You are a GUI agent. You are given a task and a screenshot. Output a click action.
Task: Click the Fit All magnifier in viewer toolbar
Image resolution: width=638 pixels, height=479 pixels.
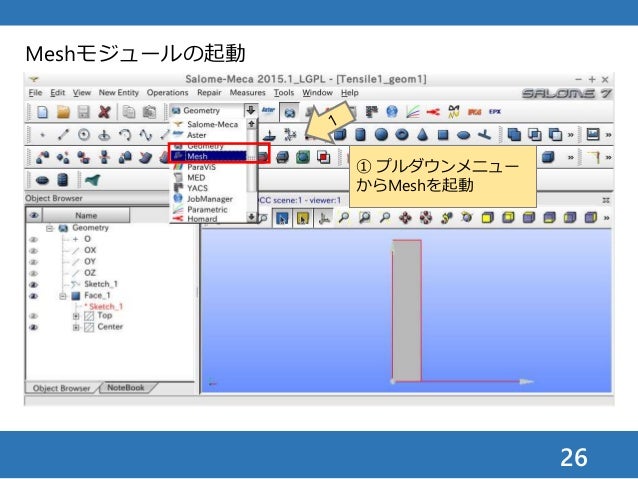coord(344,218)
